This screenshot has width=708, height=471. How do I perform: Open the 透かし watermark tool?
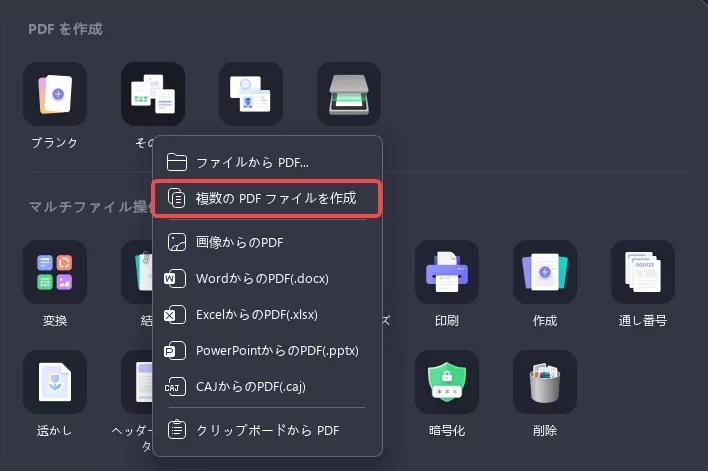(x=55, y=382)
